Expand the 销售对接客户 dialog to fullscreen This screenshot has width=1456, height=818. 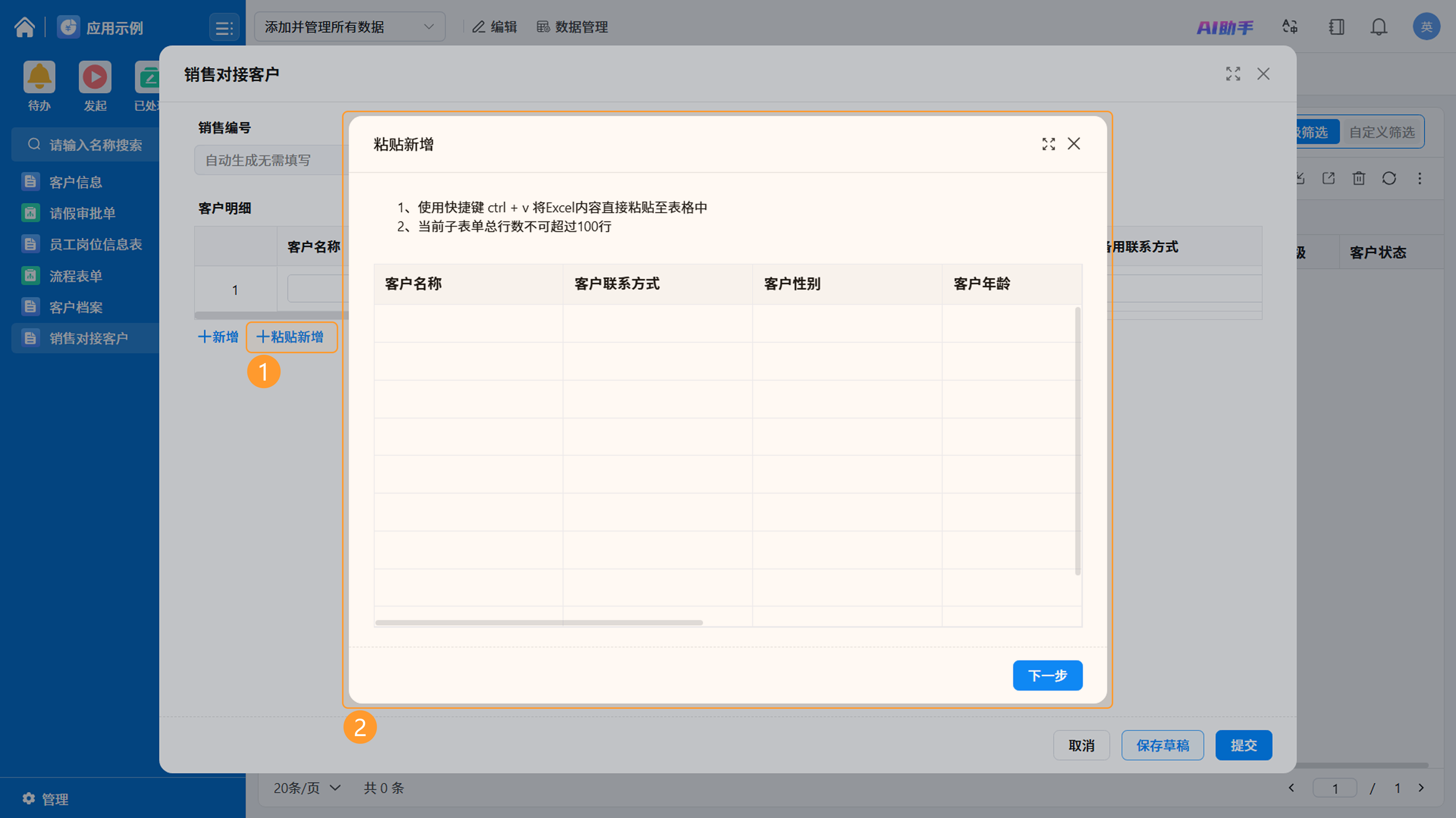(1233, 74)
